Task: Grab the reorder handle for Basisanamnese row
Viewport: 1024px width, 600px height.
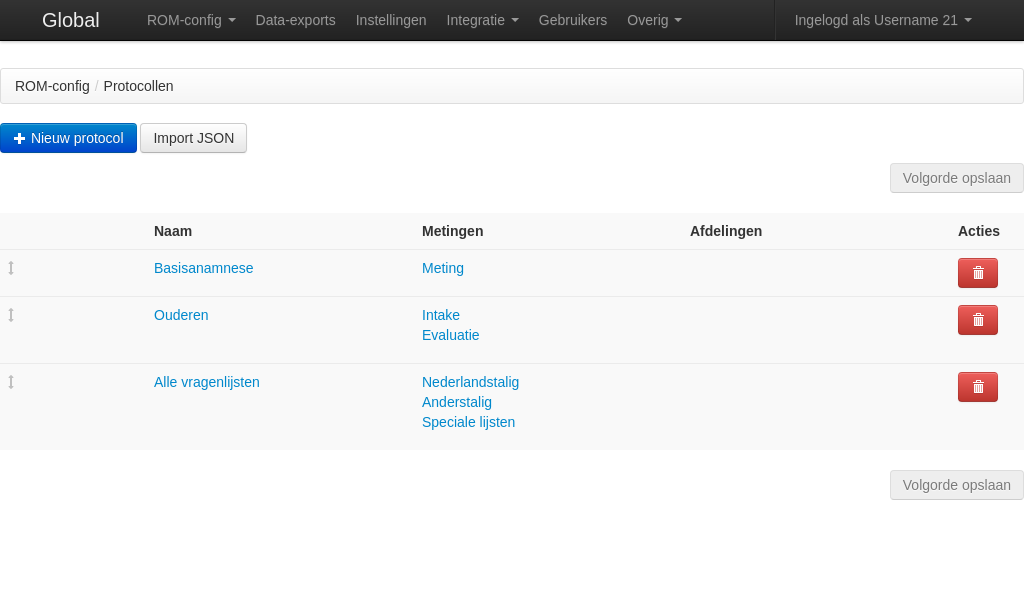Action: pos(11,268)
